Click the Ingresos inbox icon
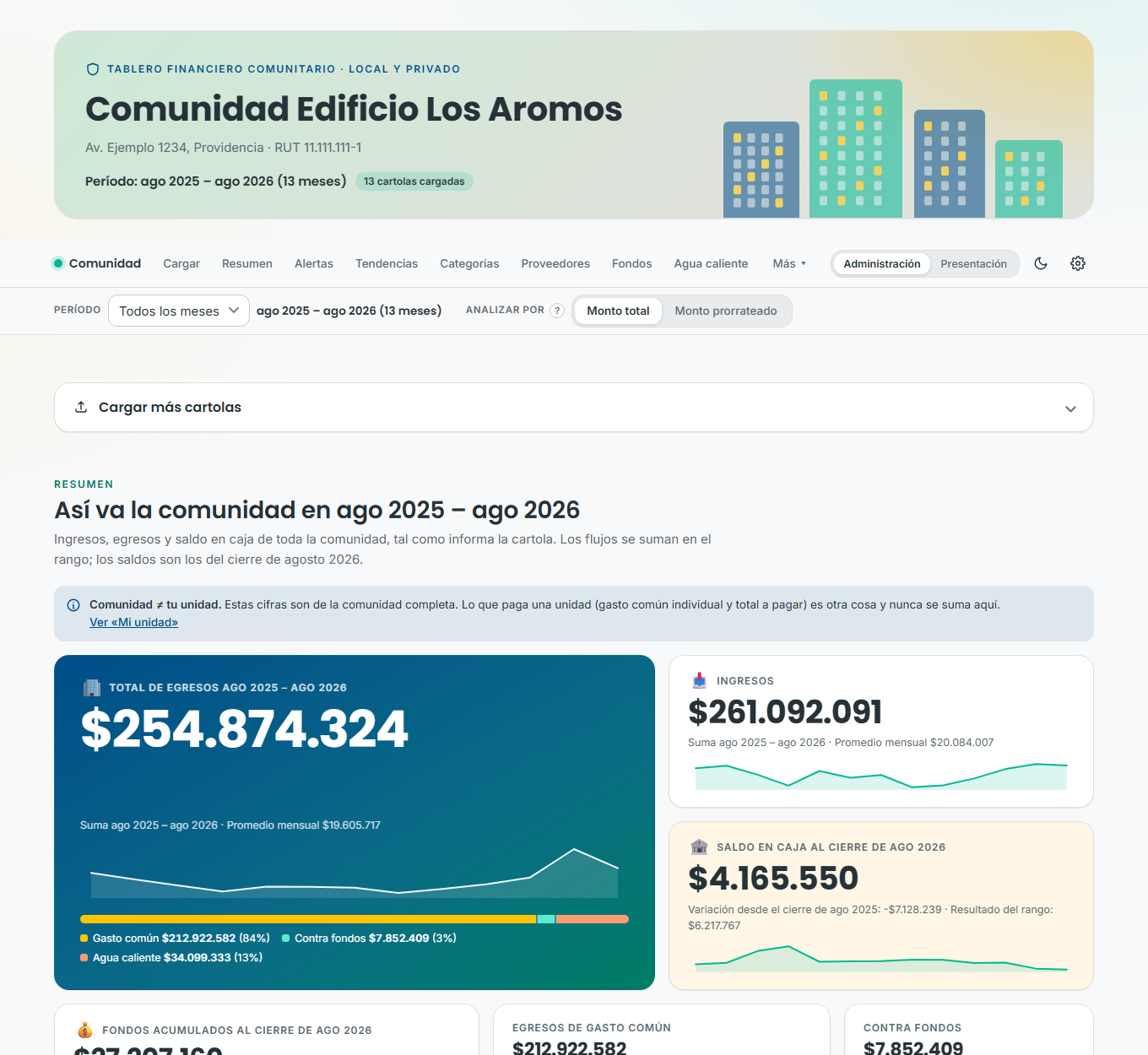 [699, 680]
